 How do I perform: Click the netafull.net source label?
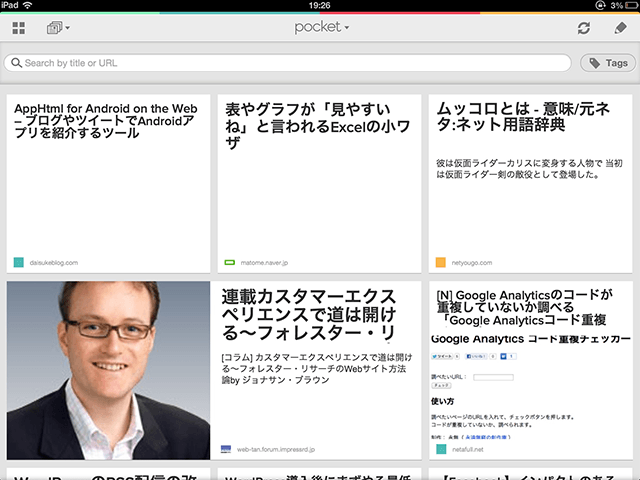(x=467, y=449)
